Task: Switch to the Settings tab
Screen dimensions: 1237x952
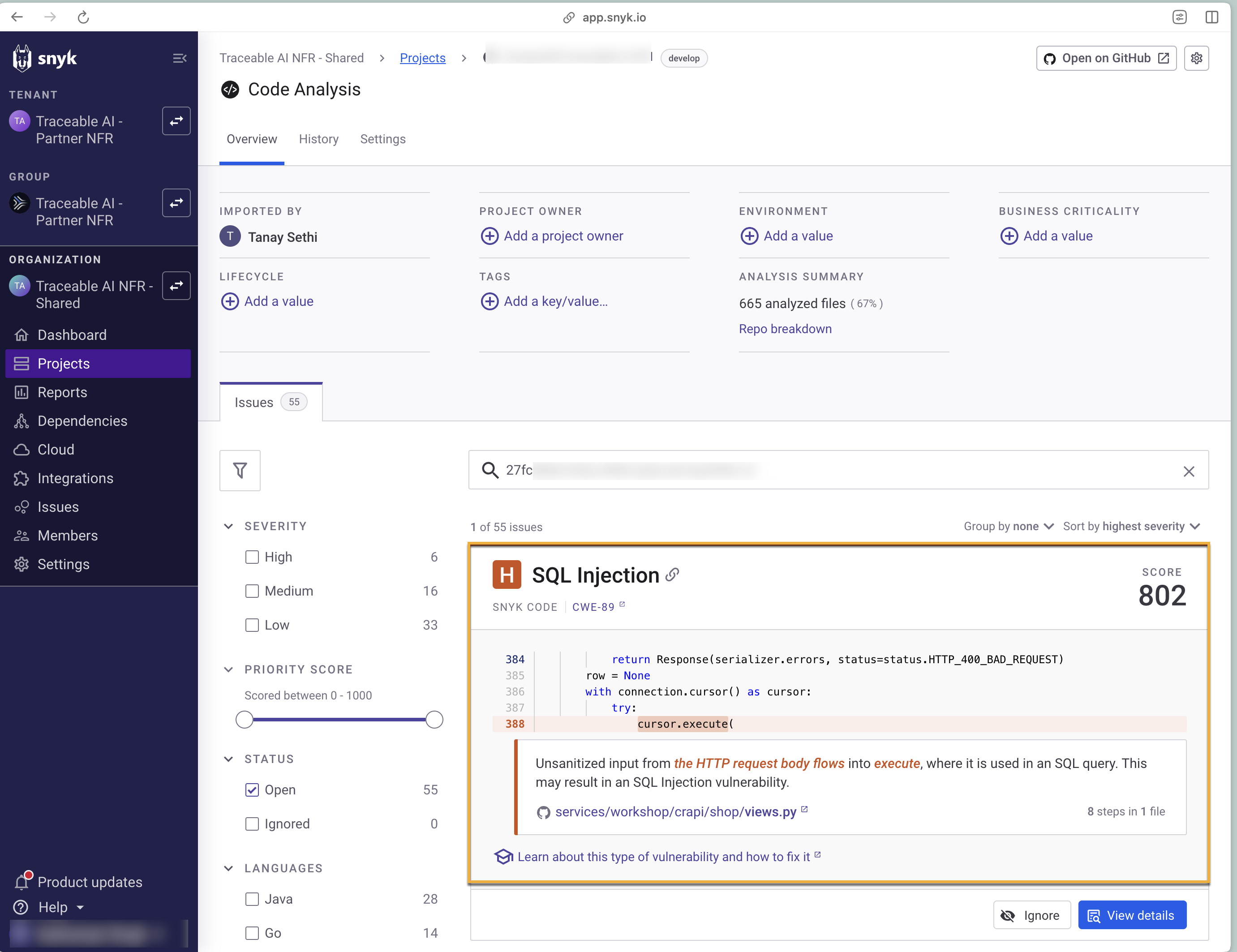Action: click(383, 139)
